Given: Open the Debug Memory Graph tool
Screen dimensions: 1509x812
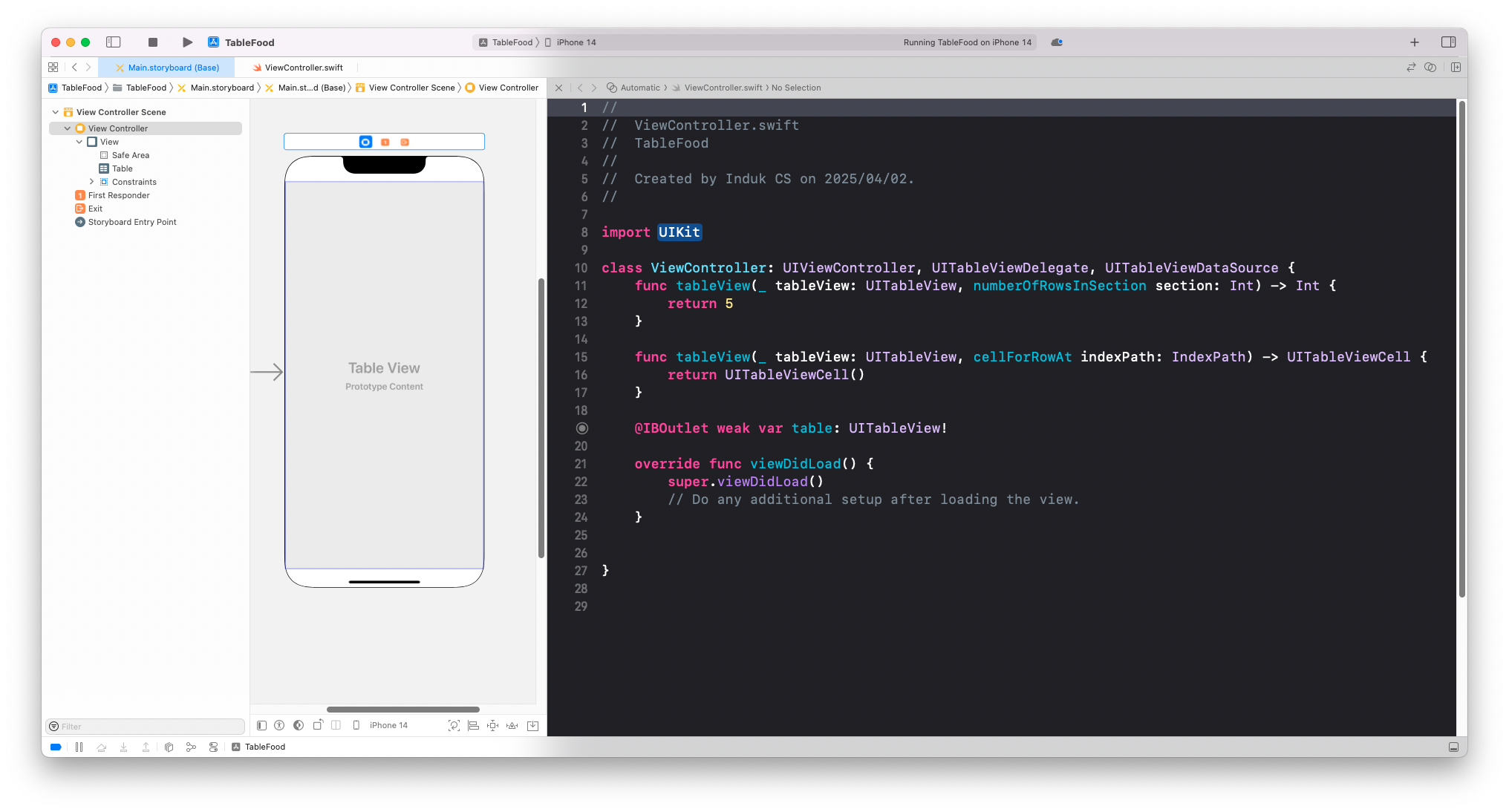Looking at the screenshot, I should 191,747.
